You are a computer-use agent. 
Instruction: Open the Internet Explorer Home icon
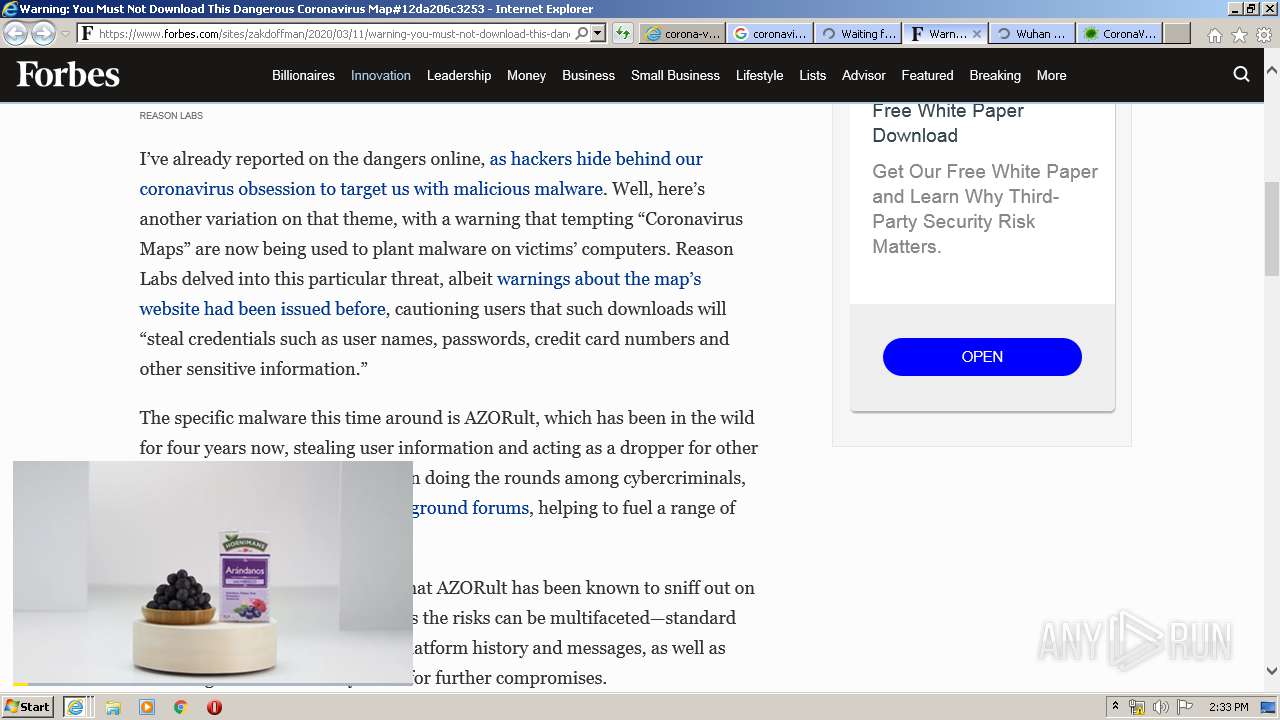coord(1214,34)
